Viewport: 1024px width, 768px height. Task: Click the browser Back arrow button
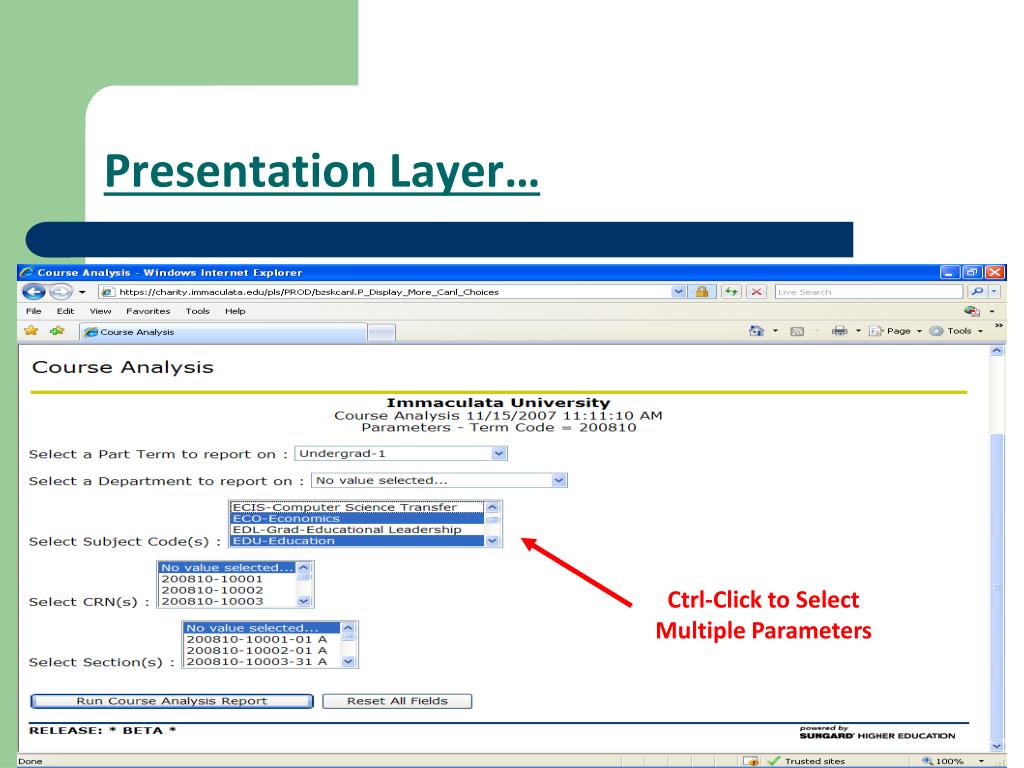click(34, 292)
